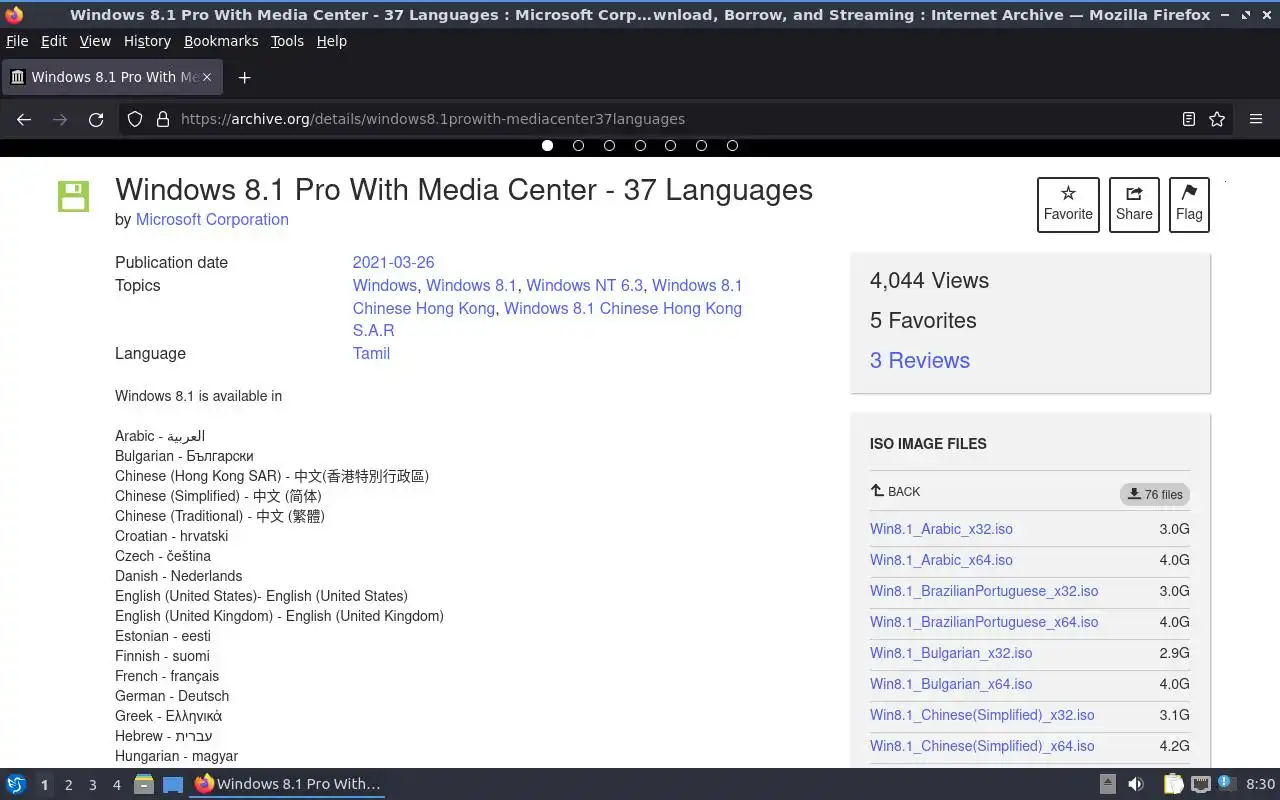1280x800 pixels.
Task: Open the single-word Windows topic link
Action: click(x=384, y=285)
